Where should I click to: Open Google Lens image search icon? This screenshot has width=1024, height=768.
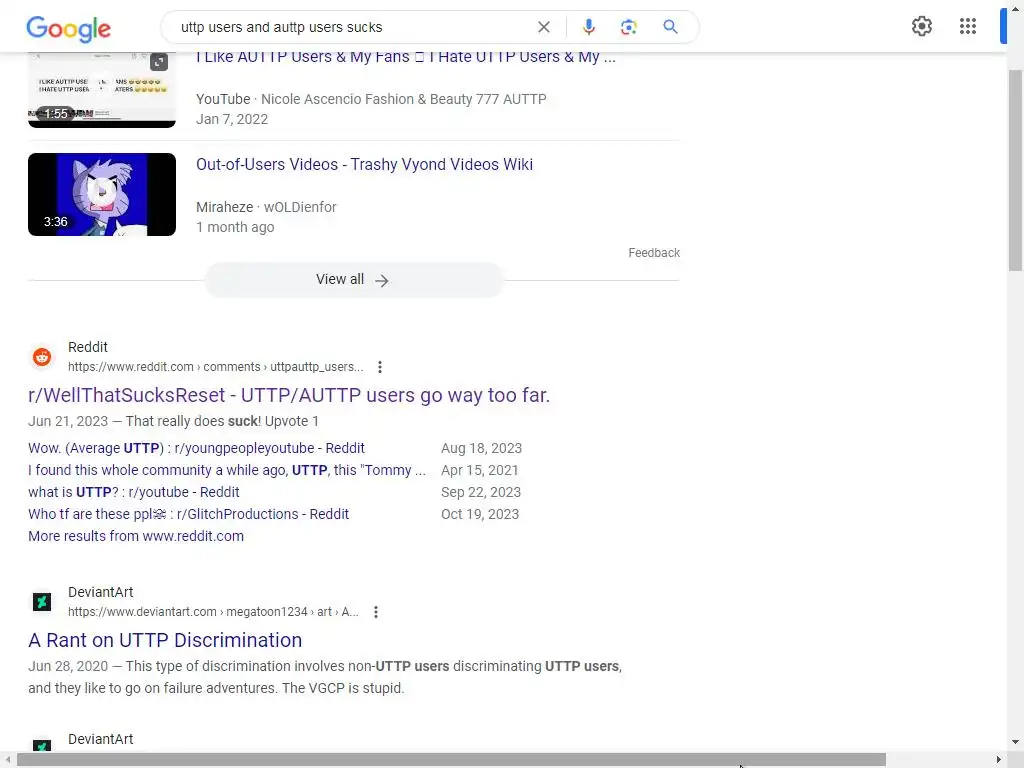click(628, 27)
